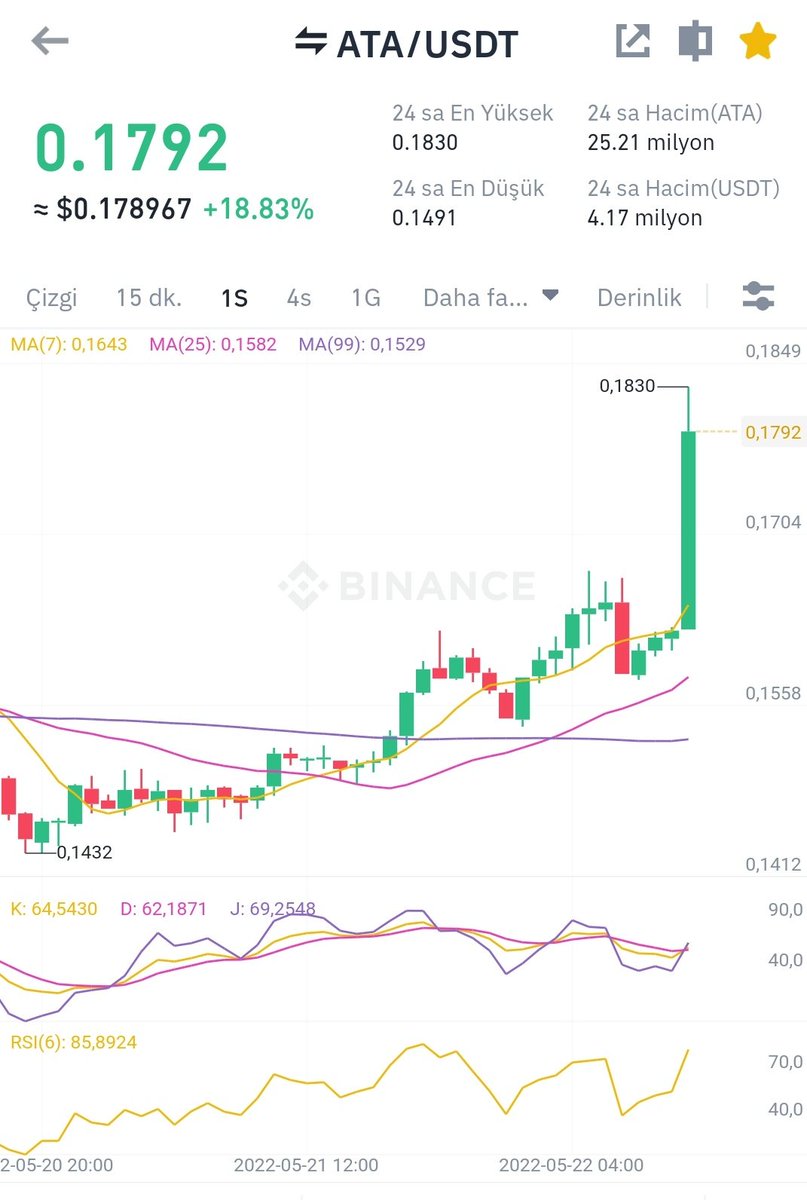The width and height of the screenshot is (807, 1200).
Task: Tap the 4.17 milyon volume value
Action: coord(645,217)
